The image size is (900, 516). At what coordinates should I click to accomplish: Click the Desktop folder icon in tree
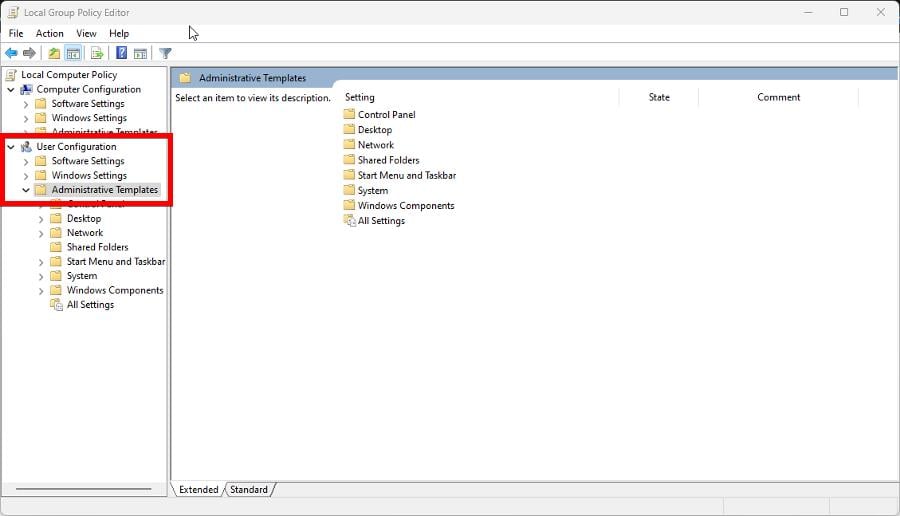pyautogui.click(x=56, y=218)
